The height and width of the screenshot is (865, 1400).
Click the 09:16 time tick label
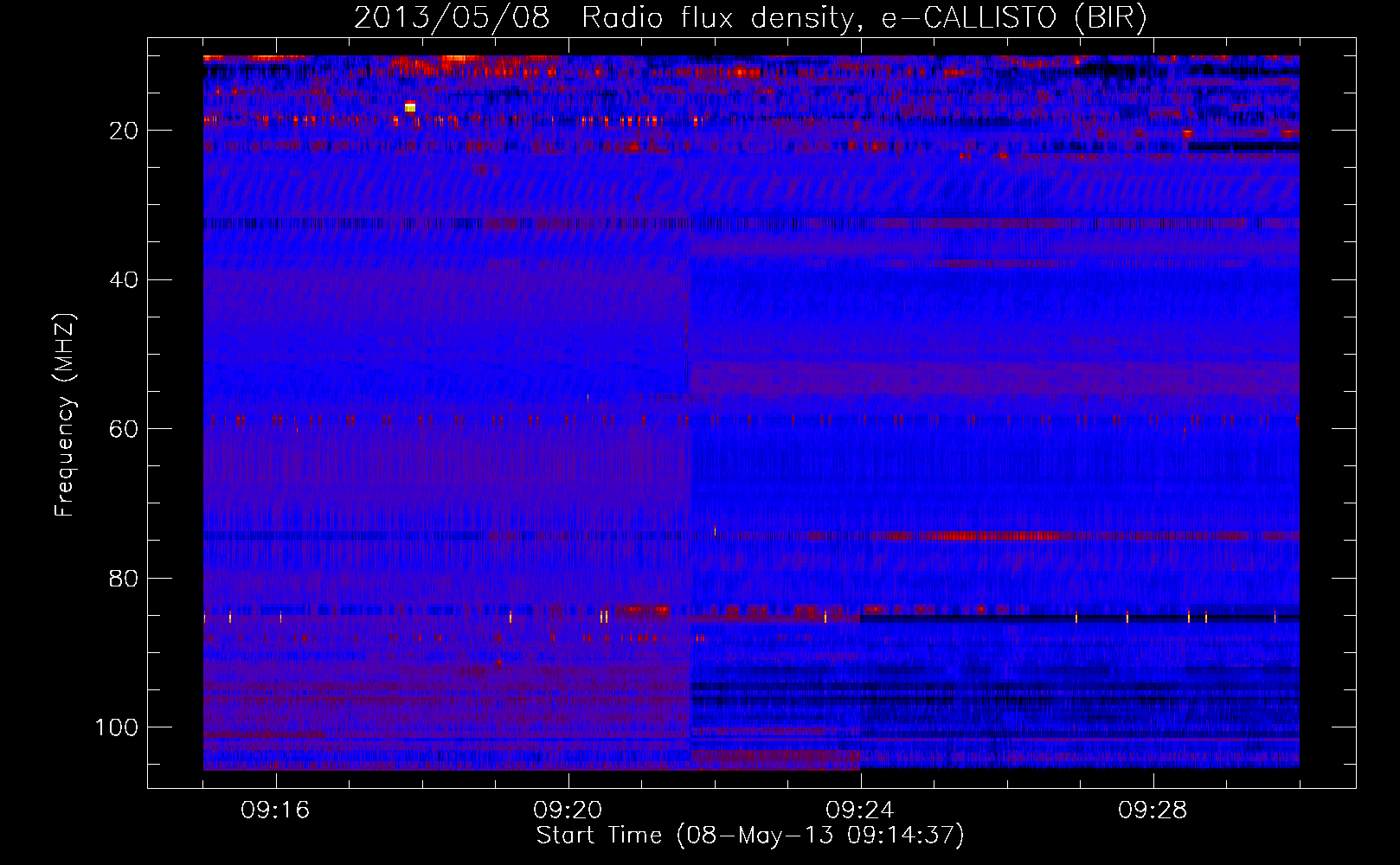point(275,811)
